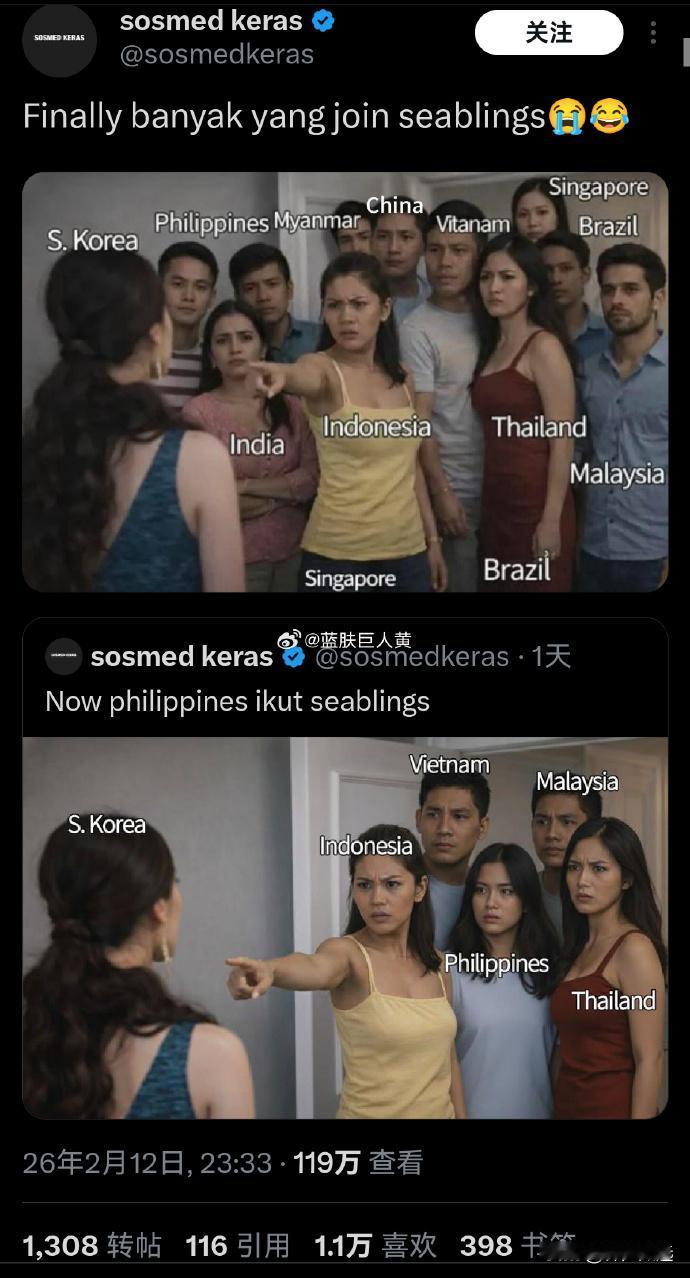Open the quoted tweet's meme image
The image size is (690, 1278).
point(345,928)
